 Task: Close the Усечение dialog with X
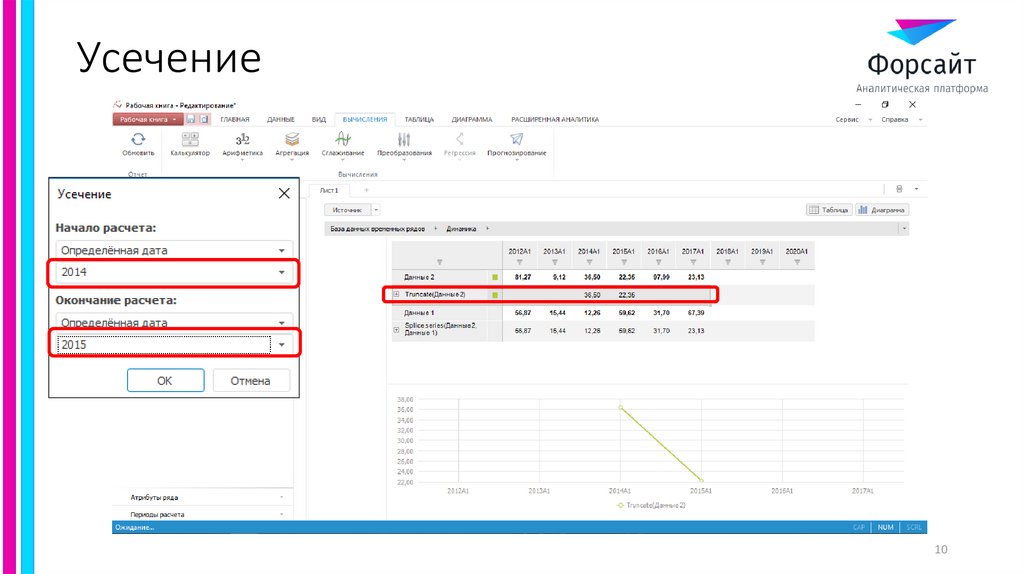284,194
